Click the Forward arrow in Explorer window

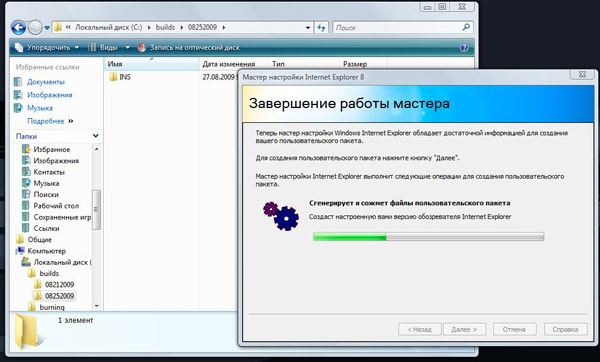pyautogui.click(x=35, y=28)
